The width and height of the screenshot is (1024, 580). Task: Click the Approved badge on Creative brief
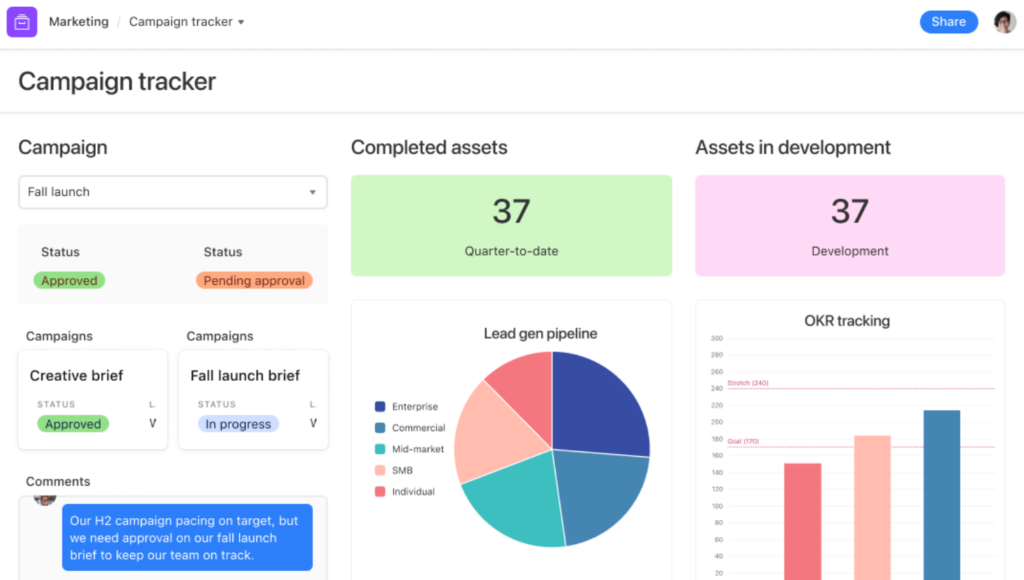73,424
